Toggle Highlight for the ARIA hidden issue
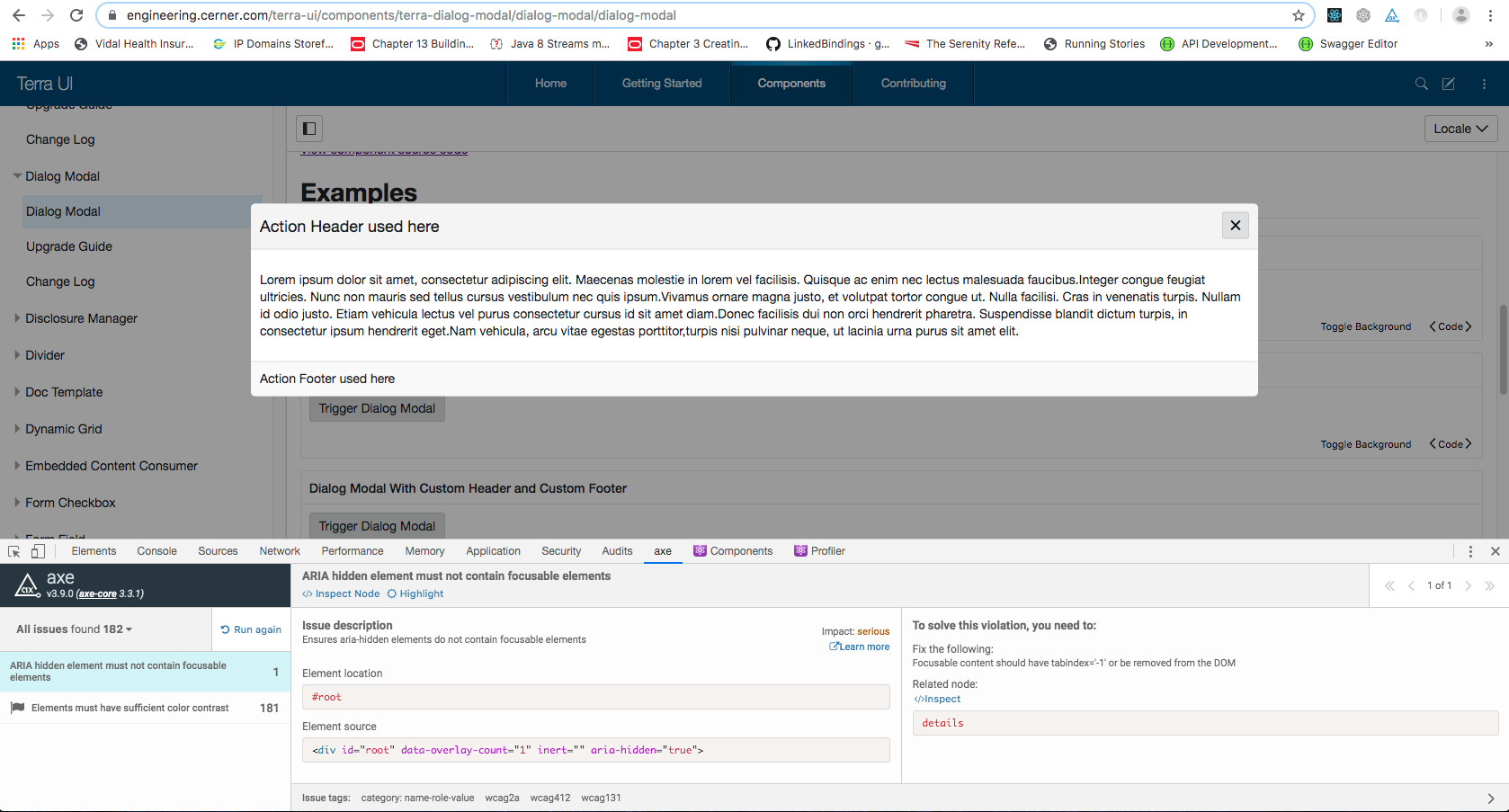Viewport: 1509px width, 812px height. [415, 593]
